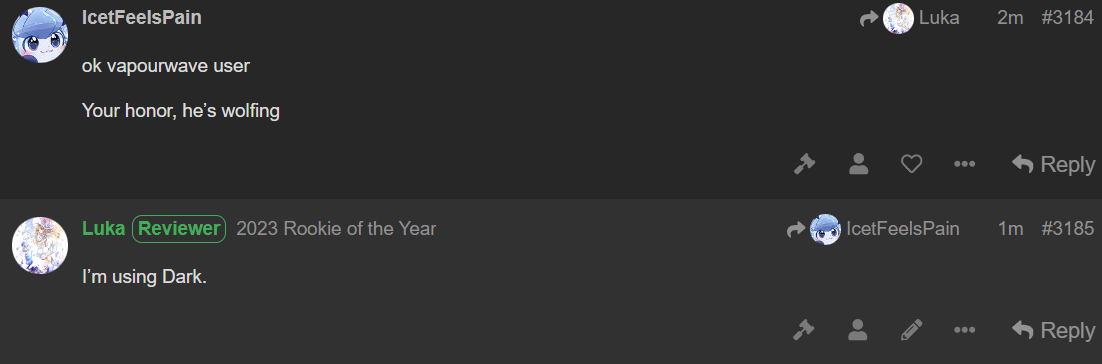Click the 2m timestamp on post #3184
Screen dimensions: 1102x364
[x=1010, y=18]
